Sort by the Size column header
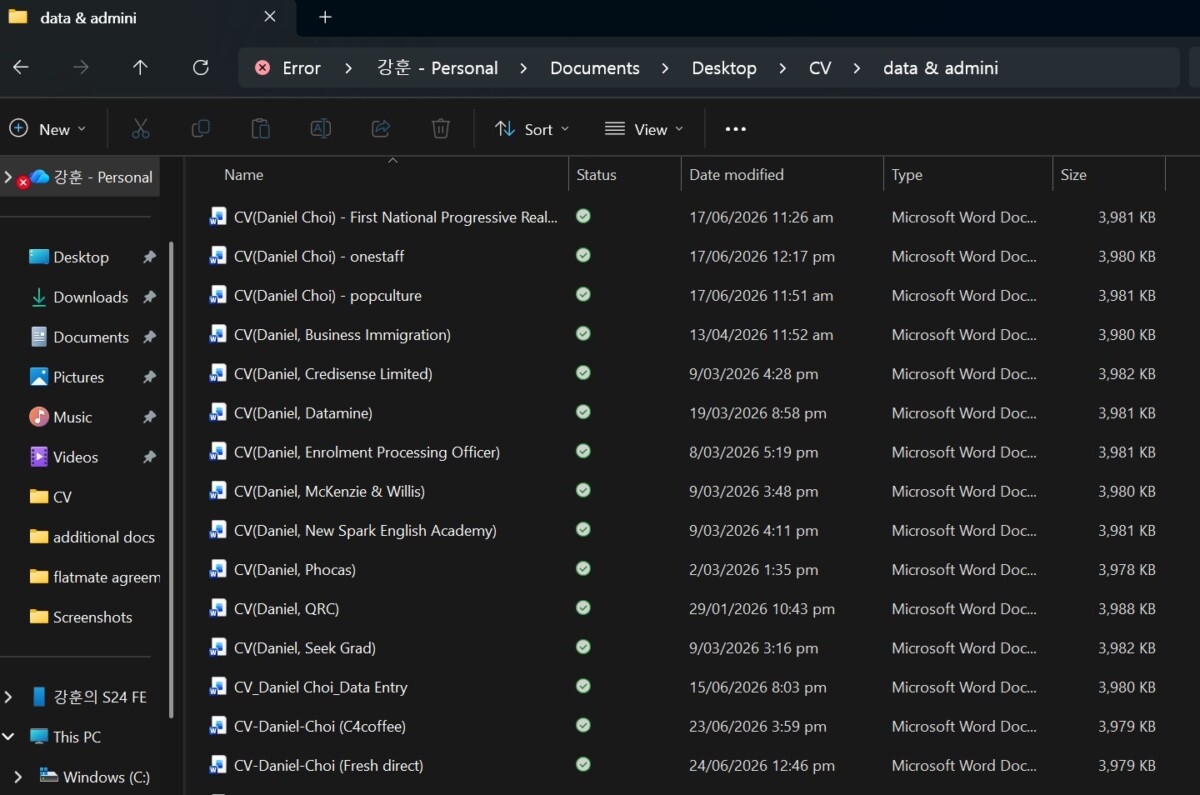 (x=1074, y=174)
